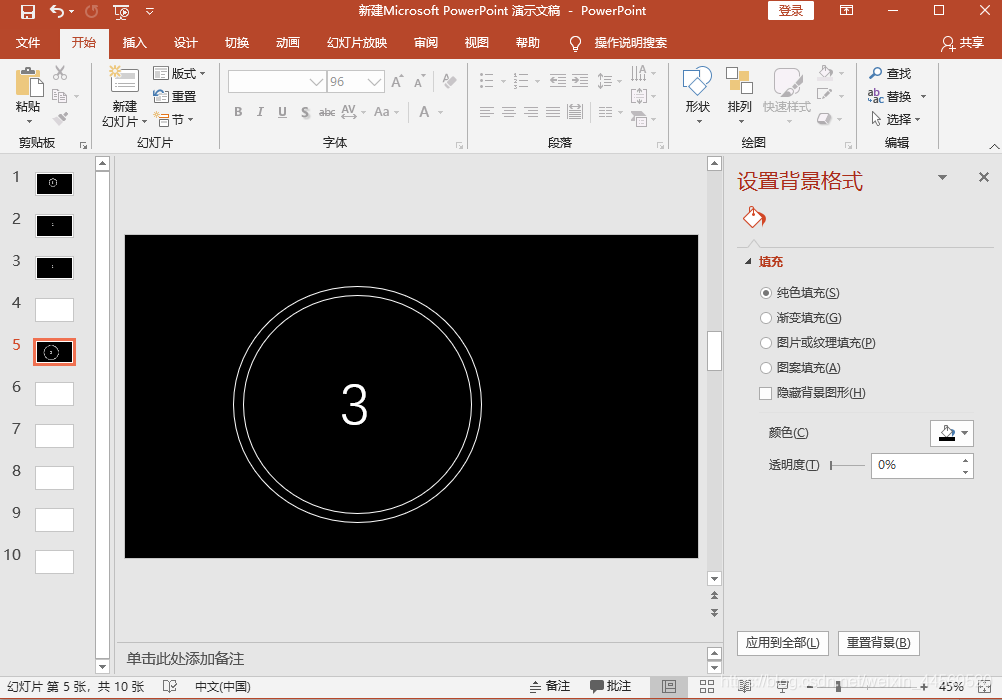The height and width of the screenshot is (700, 1002).
Task: Open the Replace (替换) dropdown arrow
Action: click(923, 97)
